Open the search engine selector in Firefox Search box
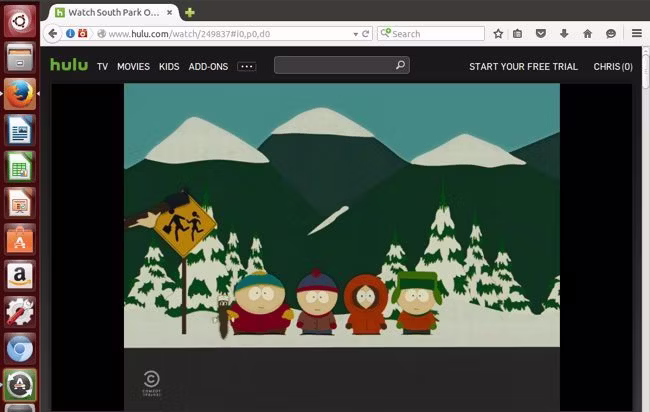650x412 pixels. pyautogui.click(x=385, y=33)
